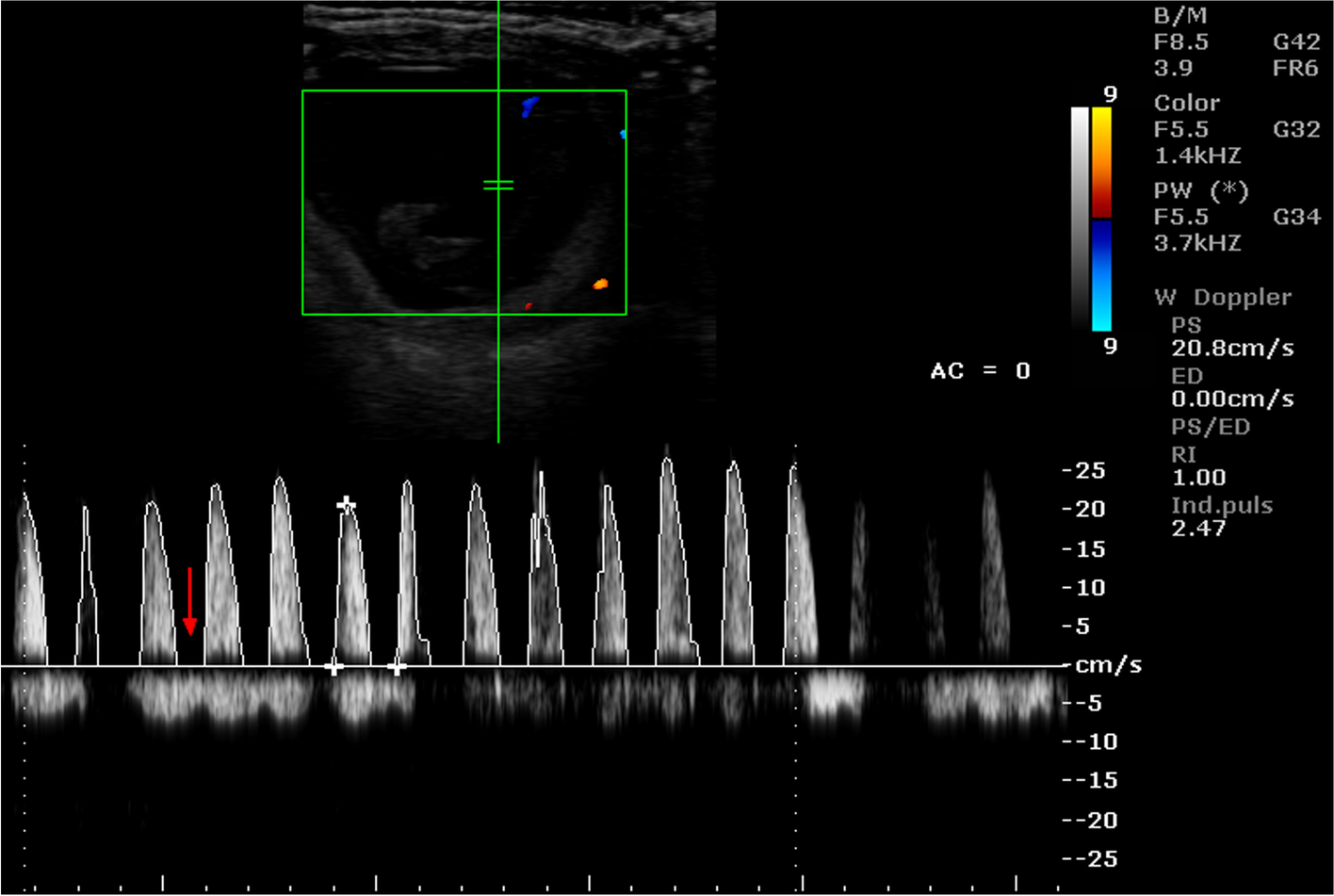Click the PW (*) mode label
Viewport: 1334px width, 896px height.
click(x=1201, y=191)
